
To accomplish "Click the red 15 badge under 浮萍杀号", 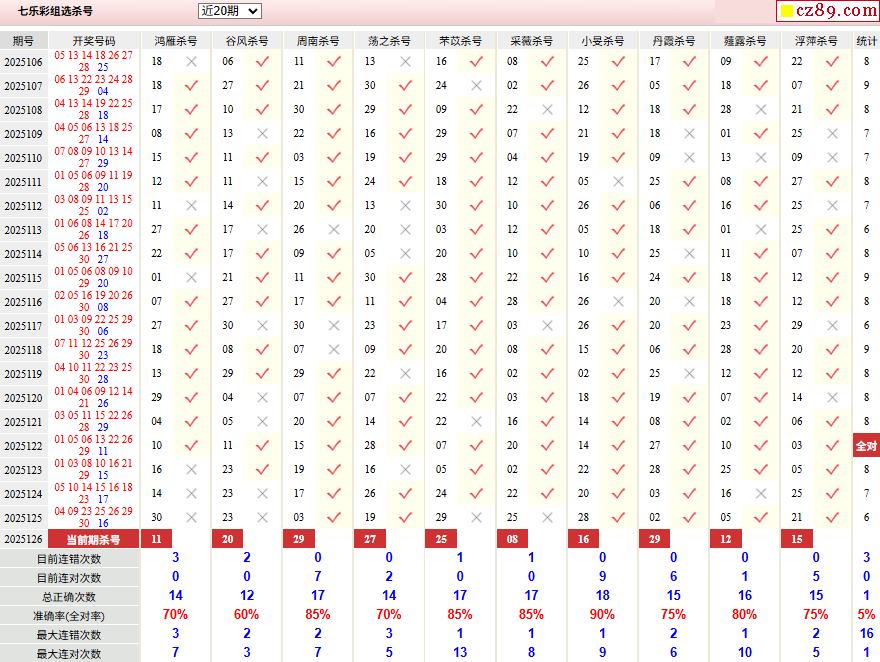I will pyautogui.click(x=797, y=539).
